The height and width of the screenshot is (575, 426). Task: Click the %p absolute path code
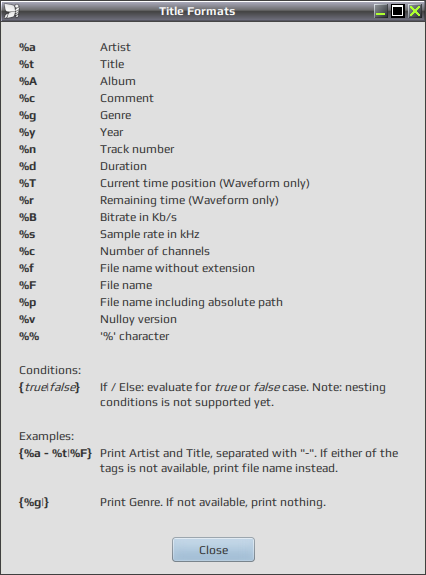pyautogui.click(x=27, y=303)
